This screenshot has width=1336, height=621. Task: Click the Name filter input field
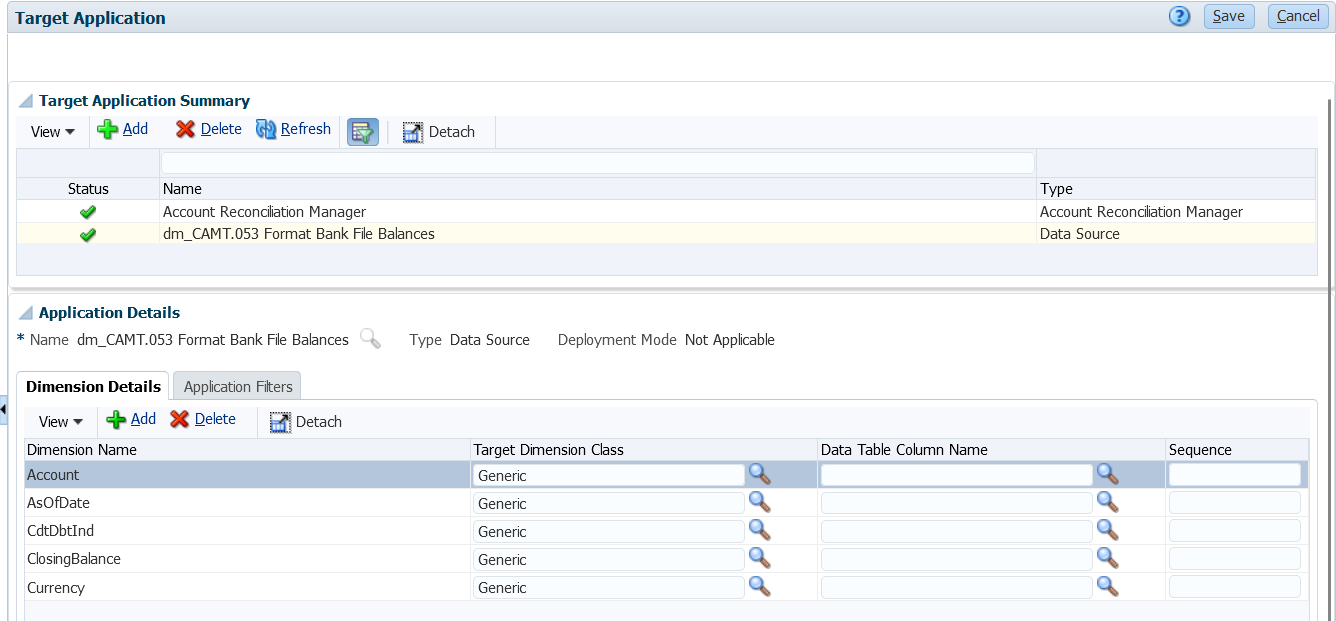597,162
